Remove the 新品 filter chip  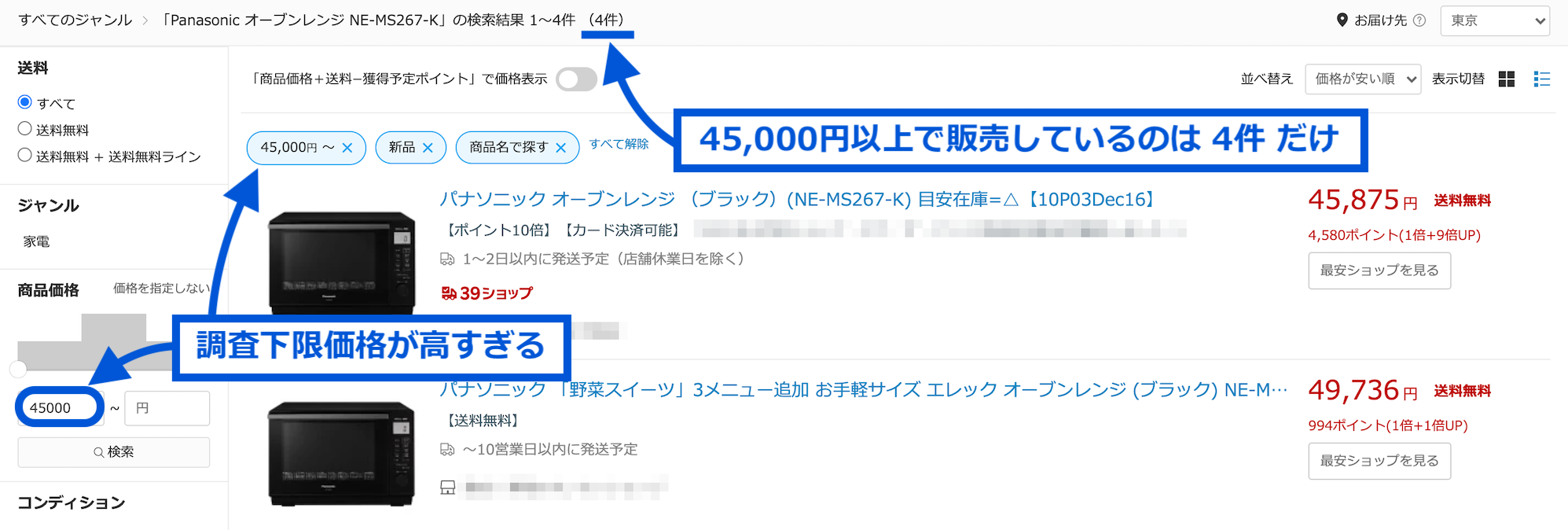click(428, 148)
